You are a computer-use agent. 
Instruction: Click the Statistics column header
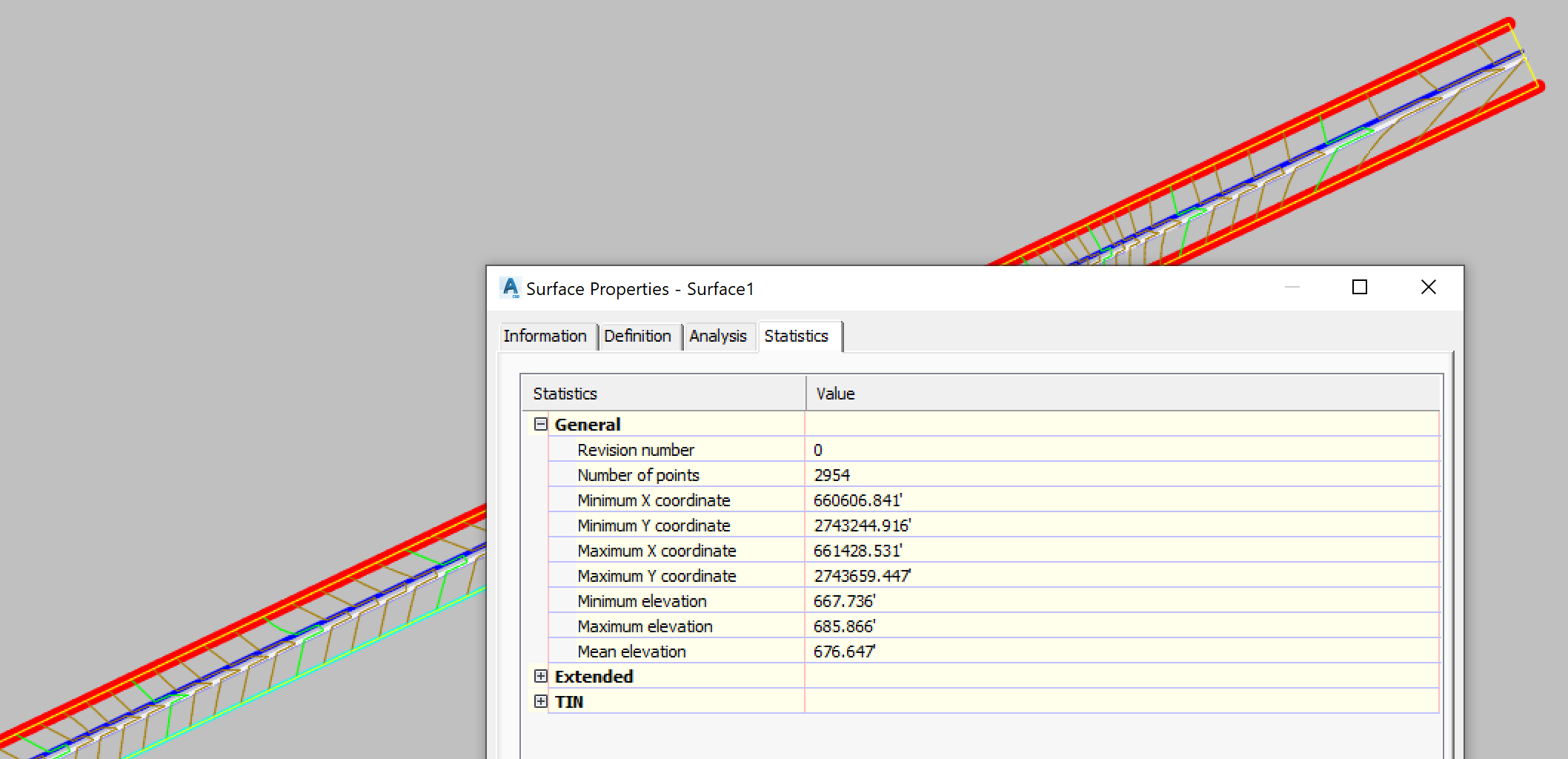coord(565,393)
